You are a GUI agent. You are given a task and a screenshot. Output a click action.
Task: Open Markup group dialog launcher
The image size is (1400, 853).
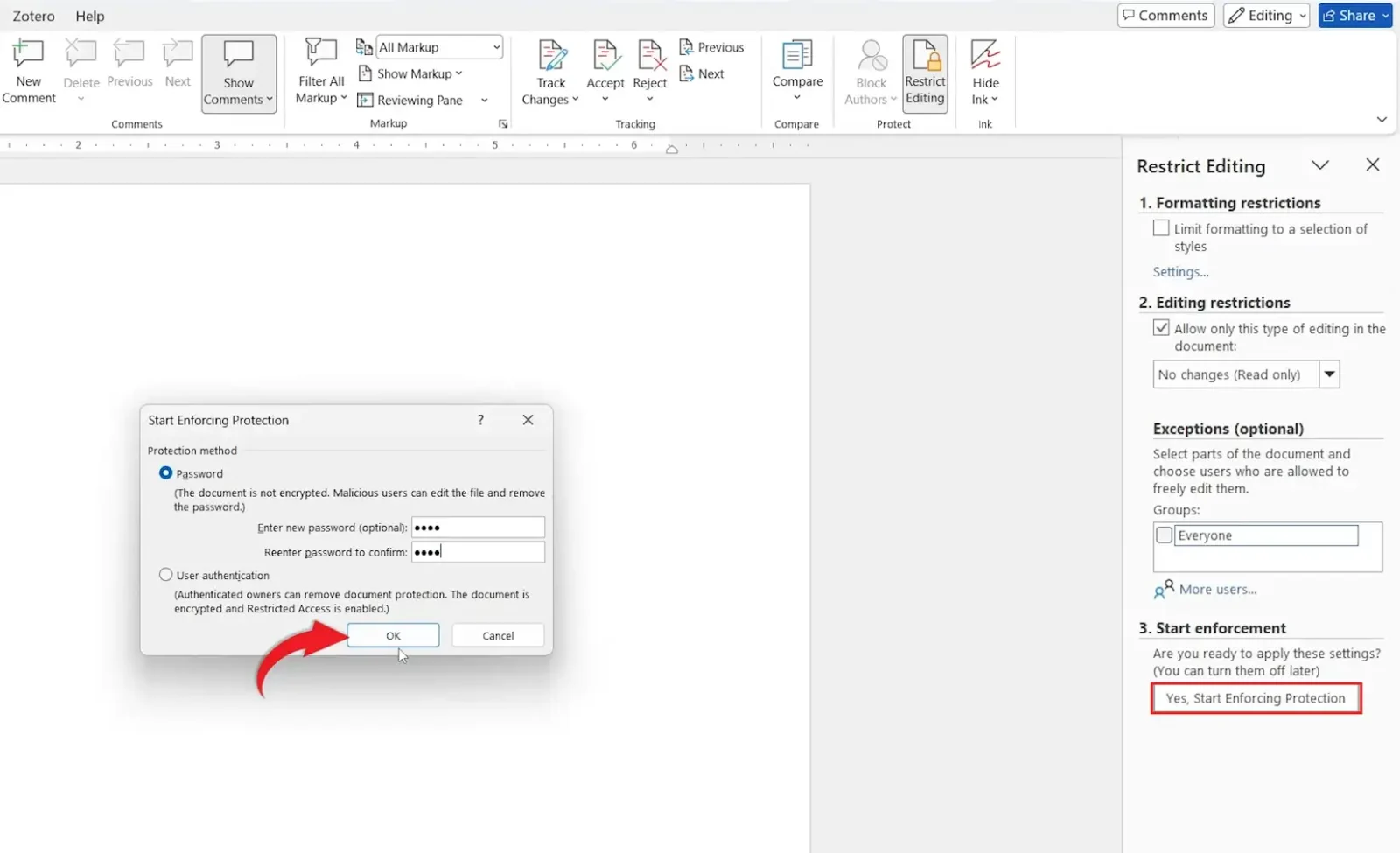[x=503, y=124]
